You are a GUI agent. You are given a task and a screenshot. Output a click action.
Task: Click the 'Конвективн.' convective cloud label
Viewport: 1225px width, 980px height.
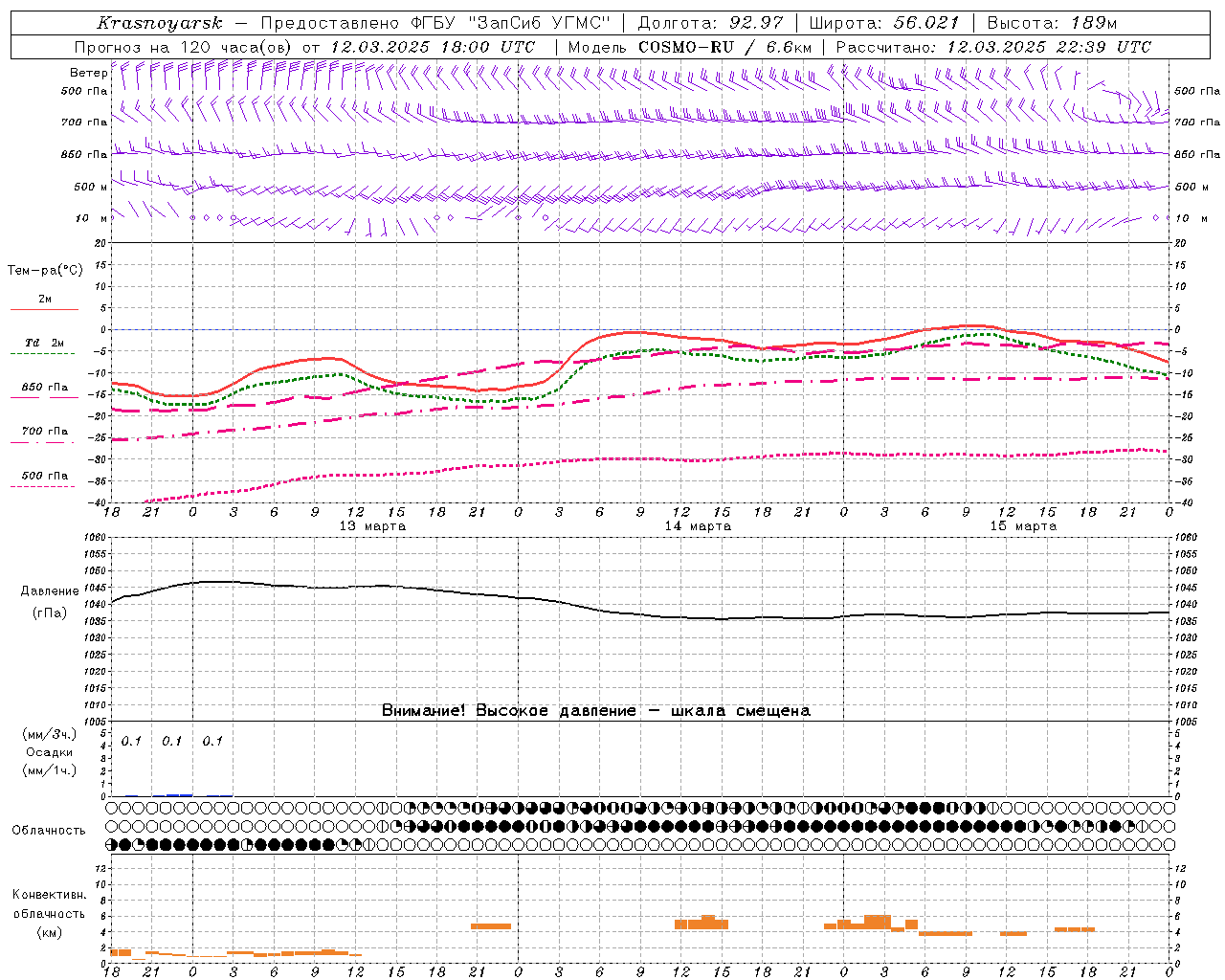click(x=49, y=895)
